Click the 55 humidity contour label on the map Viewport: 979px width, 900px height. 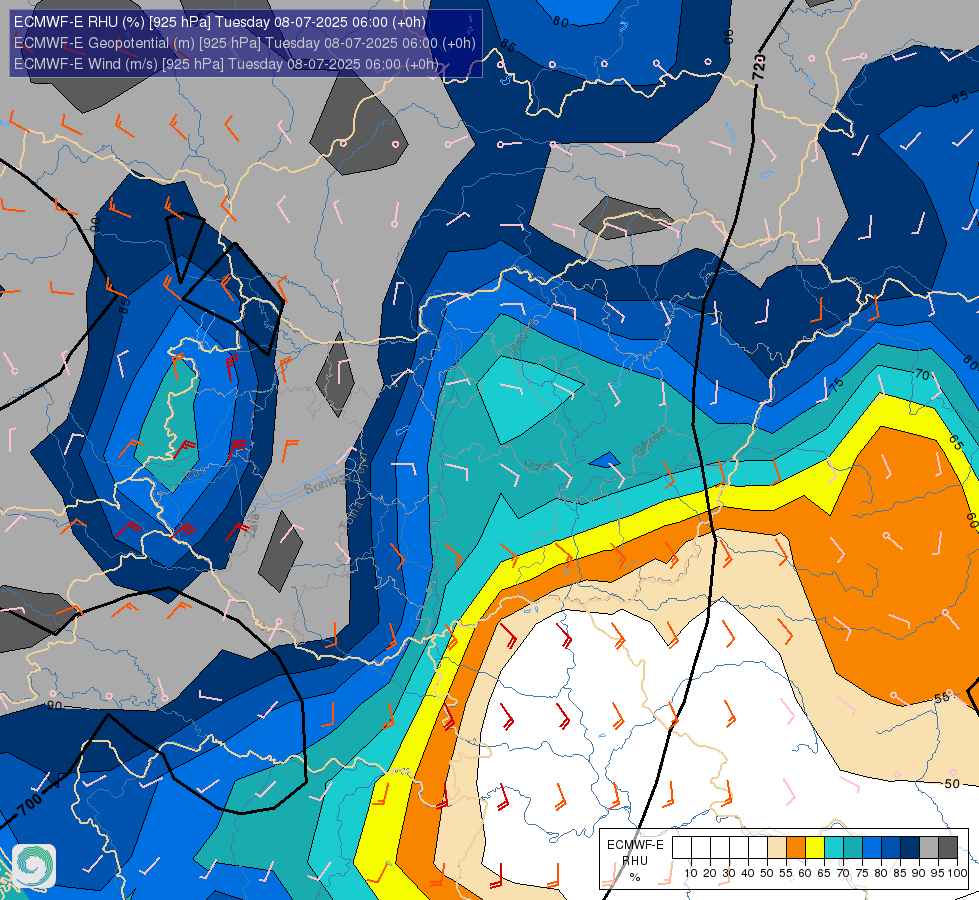click(942, 698)
